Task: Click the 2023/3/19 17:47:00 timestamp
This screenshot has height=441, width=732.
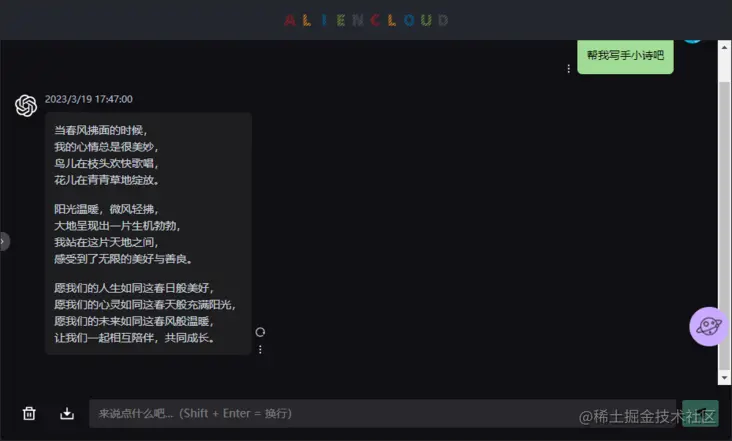Action: pyautogui.click(x=89, y=99)
